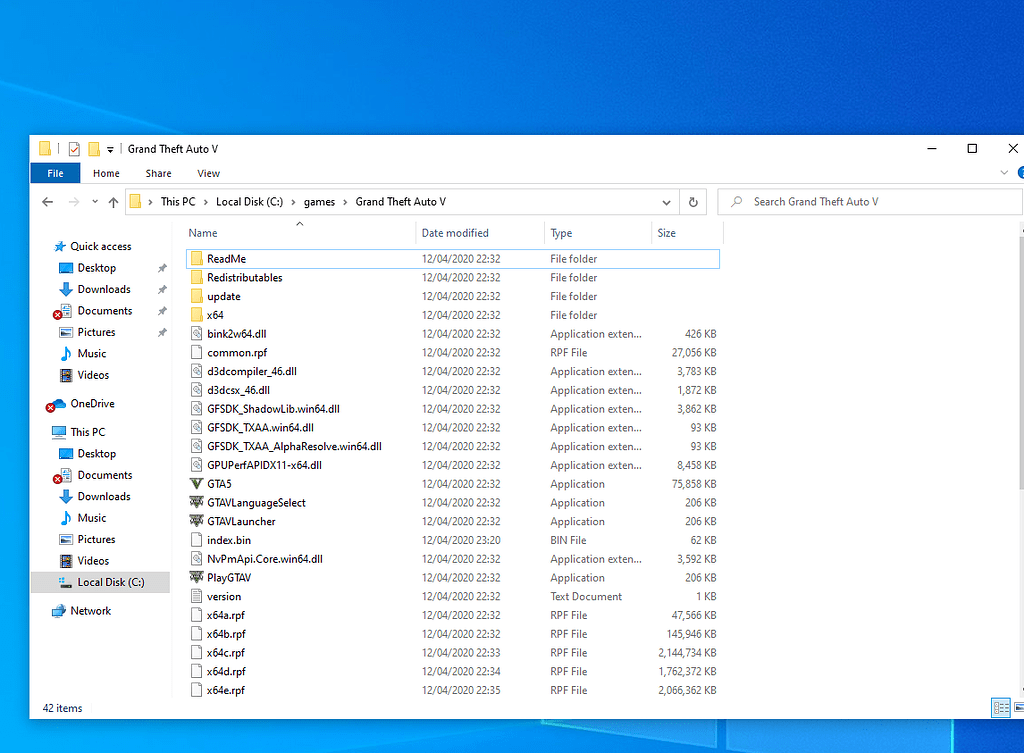Open GTAVLauncher from the file list
This screenshot has height=753, width=1024.
coord(241,521)
